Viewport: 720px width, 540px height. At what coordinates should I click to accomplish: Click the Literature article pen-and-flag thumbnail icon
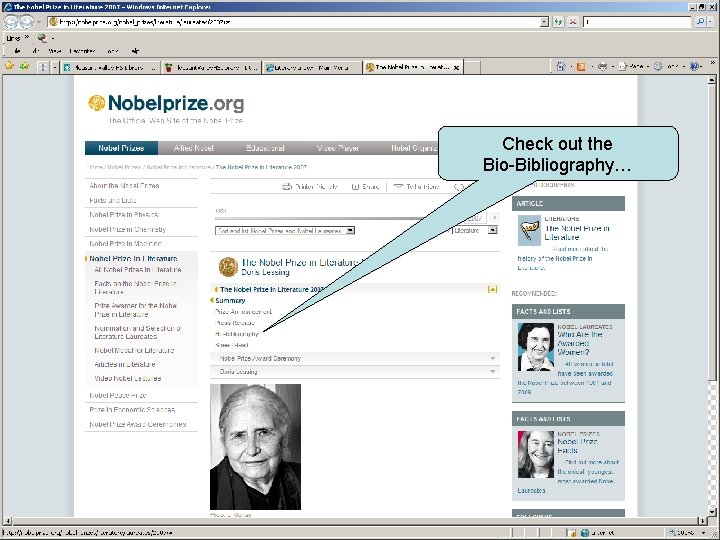click(529, 231)
